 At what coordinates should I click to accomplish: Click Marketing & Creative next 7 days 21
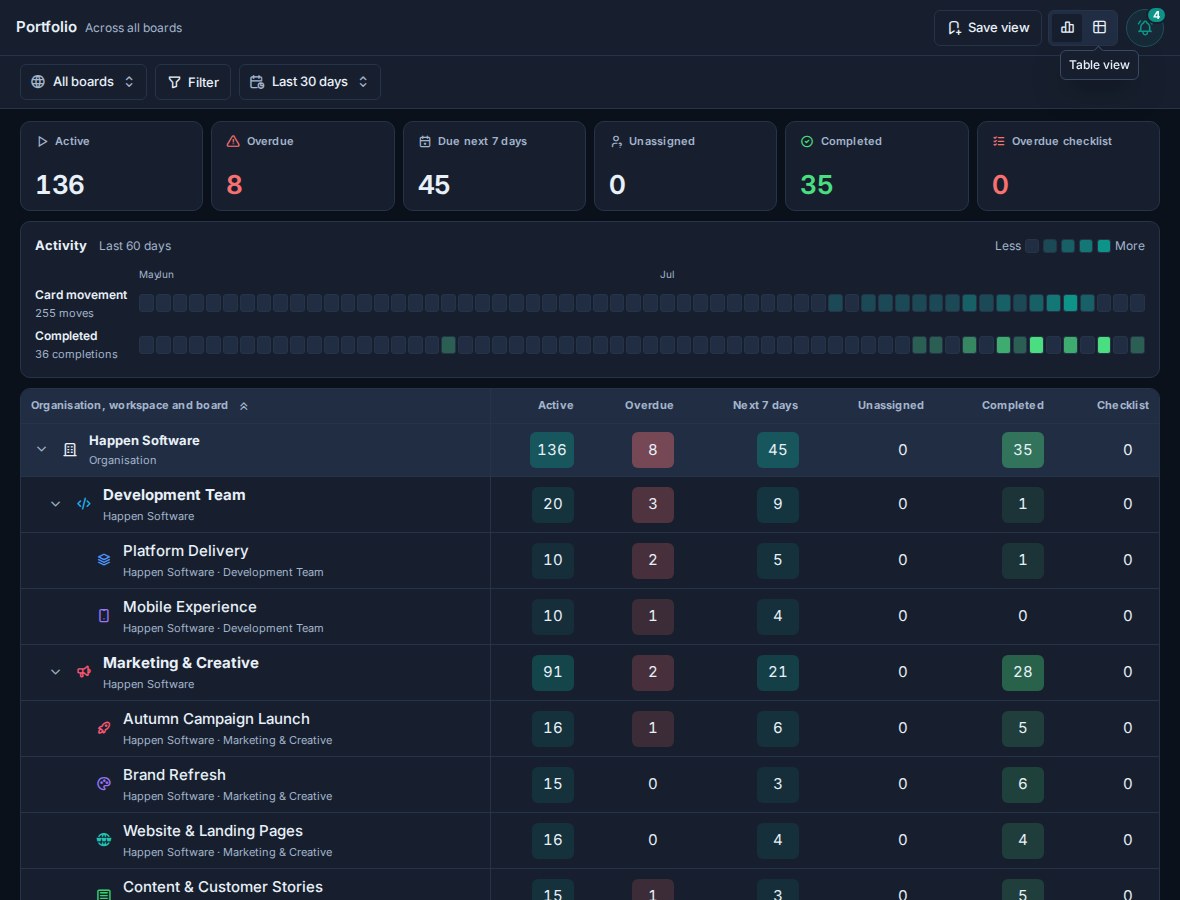(x=777, y=672)
